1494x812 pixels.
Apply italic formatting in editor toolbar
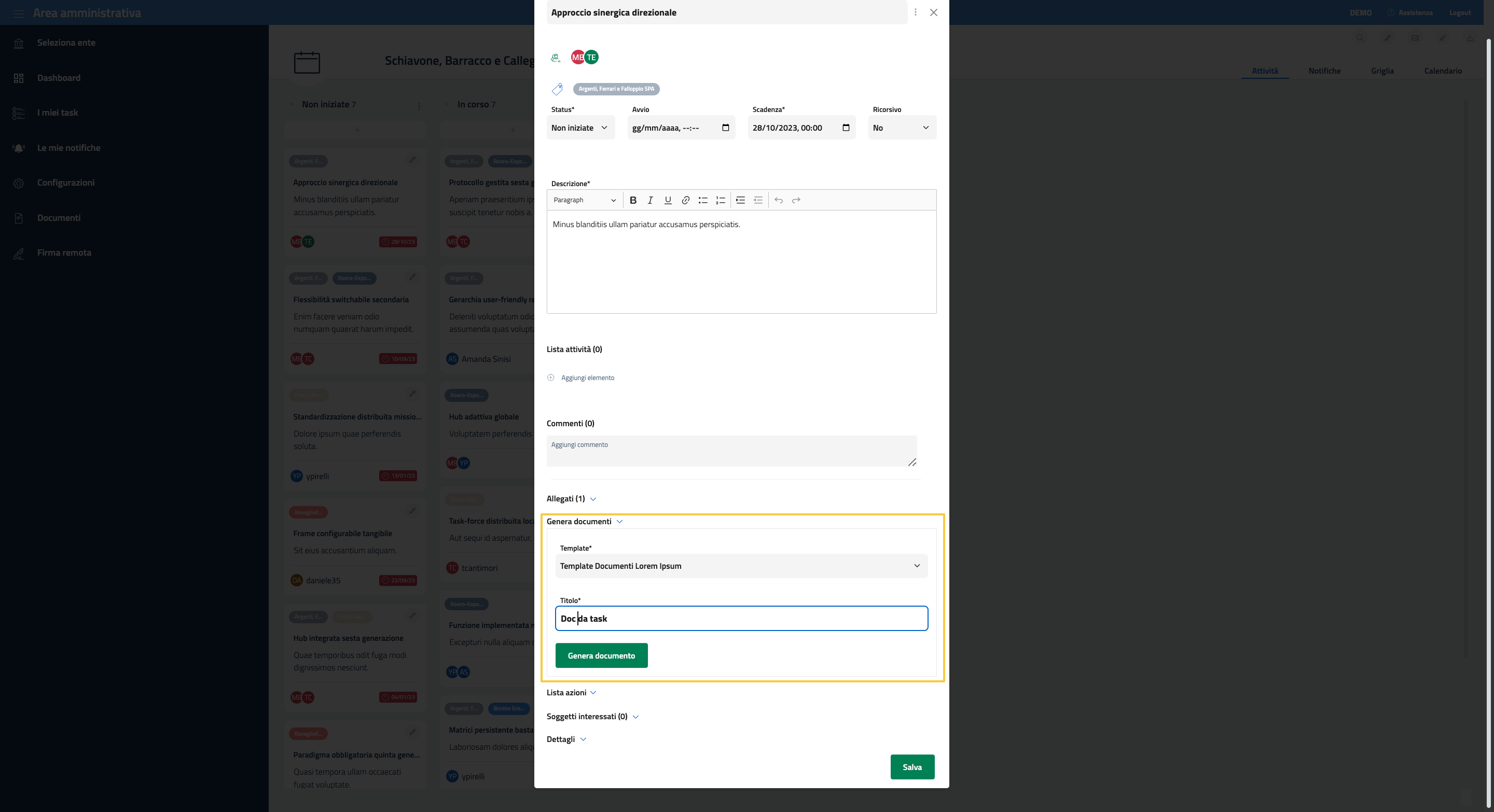(x=650, y=200)
